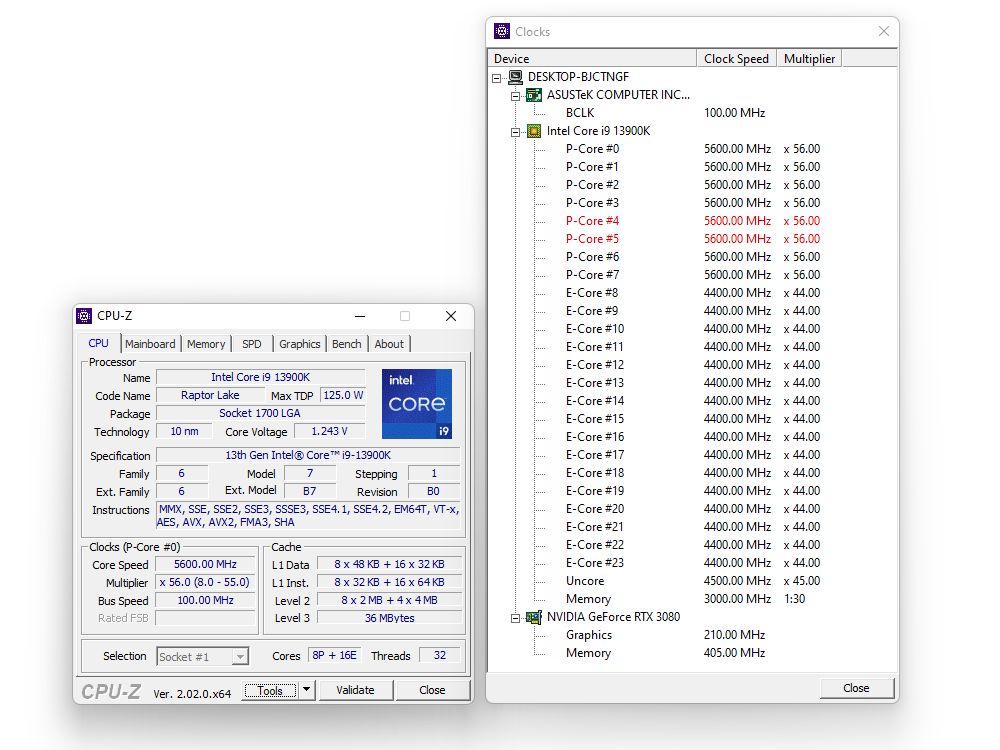Switch to the CPU tab

pos(98,343)
